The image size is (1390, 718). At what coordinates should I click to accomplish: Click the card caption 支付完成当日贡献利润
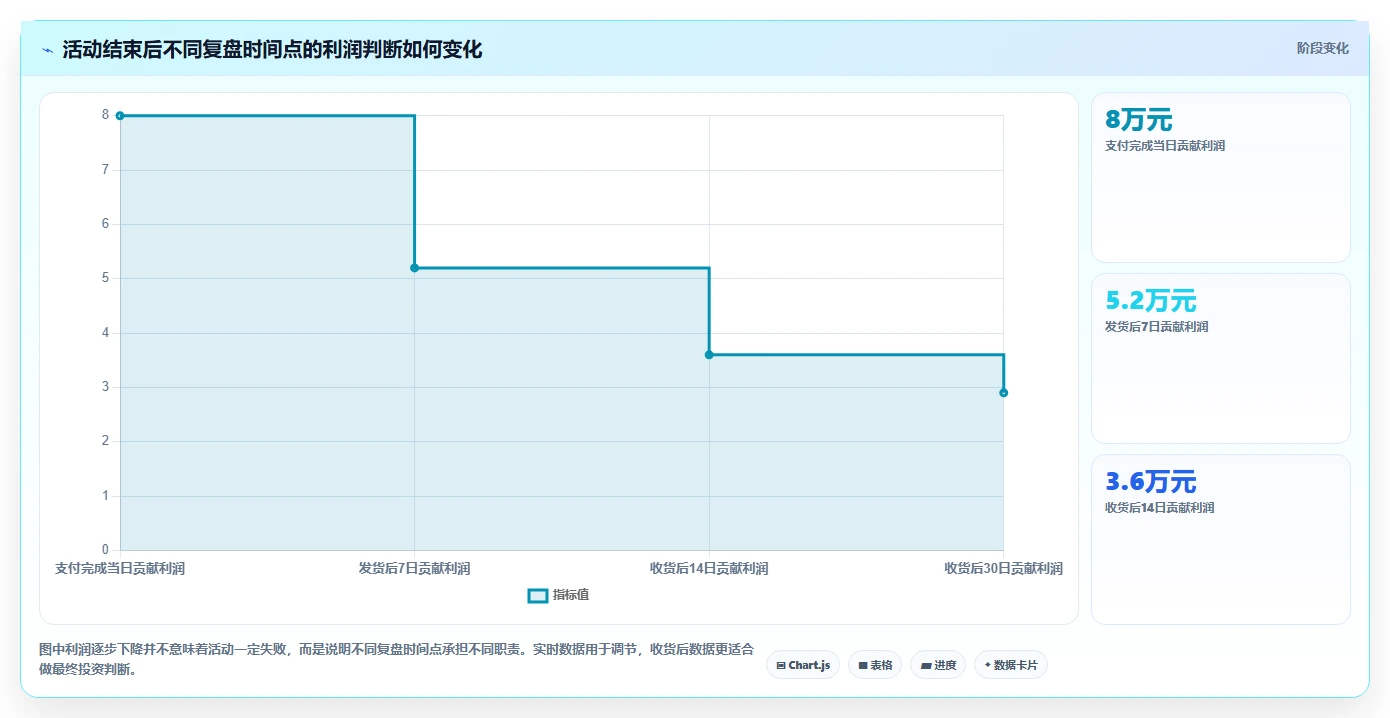1165,146
